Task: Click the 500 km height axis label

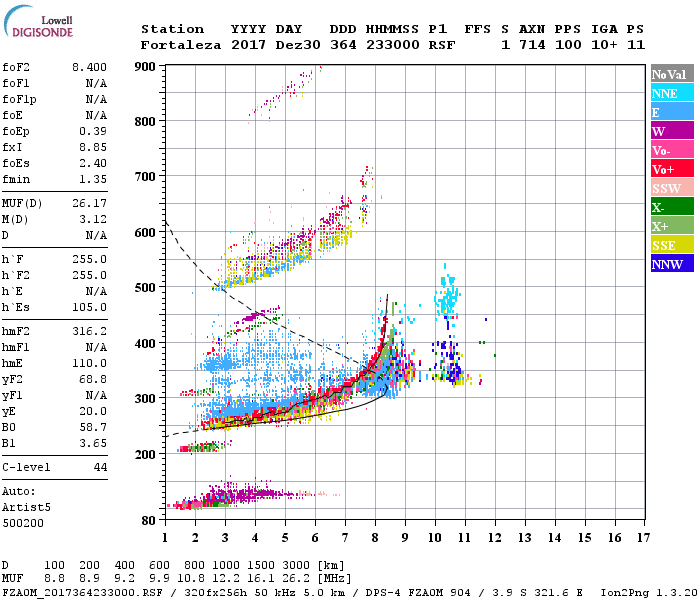Action: coord(145,288)
